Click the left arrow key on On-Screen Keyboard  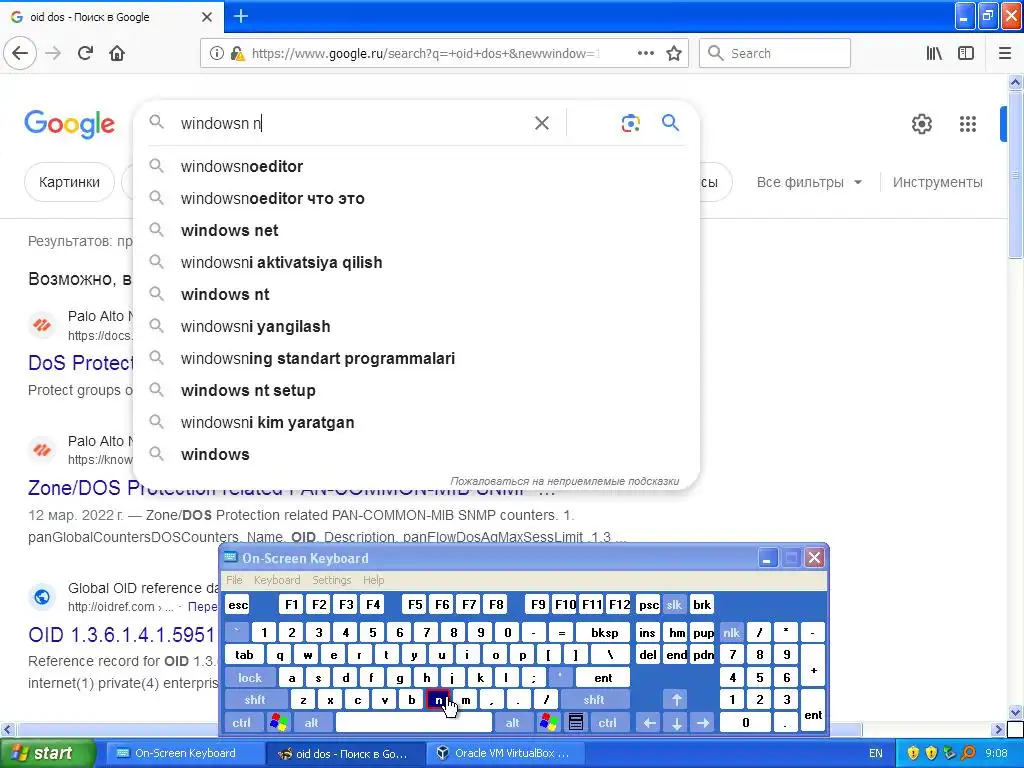tap(649, 722)
